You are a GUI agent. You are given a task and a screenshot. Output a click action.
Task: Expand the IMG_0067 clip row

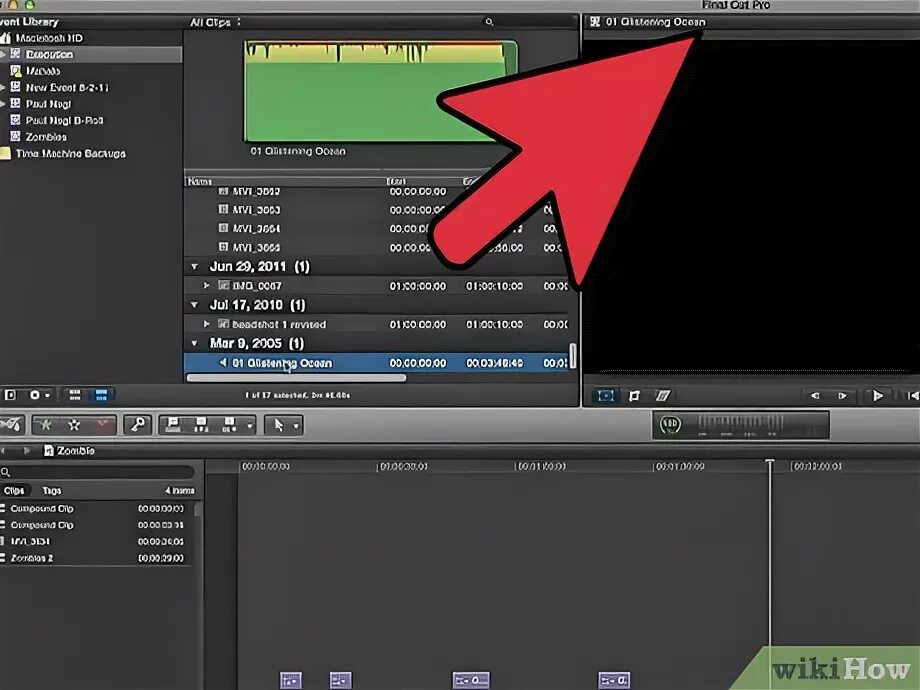click(207, 286)
